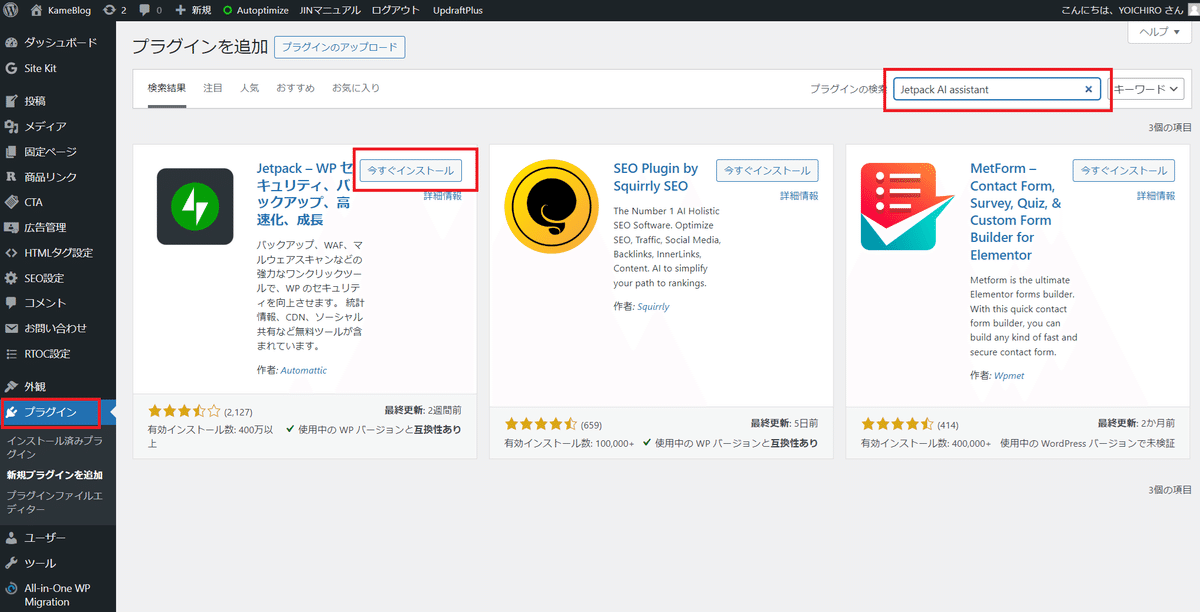Switch to the 人気 tab
The height and width of the screenshot is (612, 1200).
(249, 88)
